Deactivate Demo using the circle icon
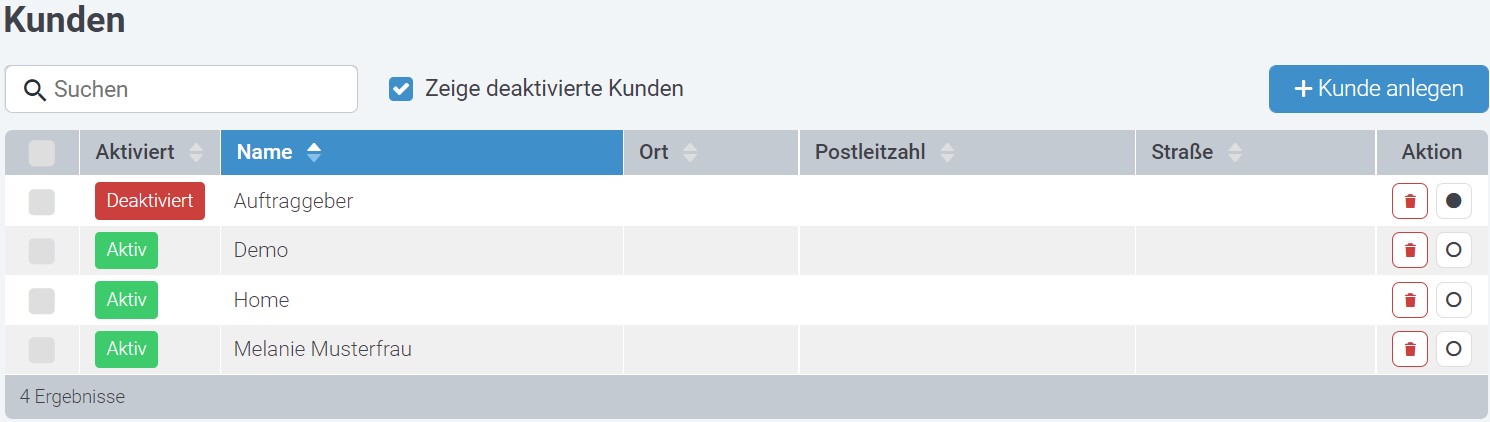 (1454, 250)
